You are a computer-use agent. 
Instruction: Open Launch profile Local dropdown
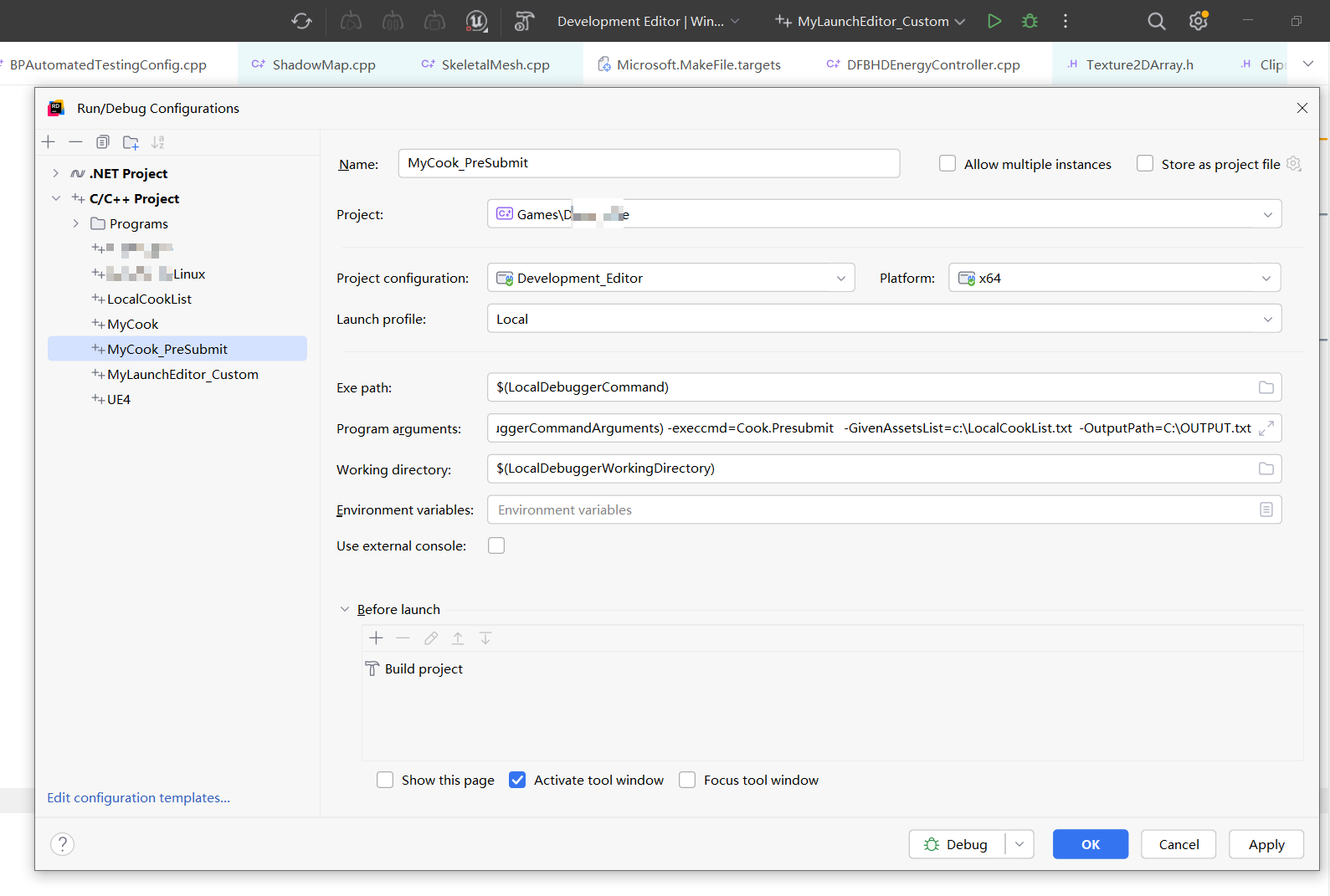point(884,319)
